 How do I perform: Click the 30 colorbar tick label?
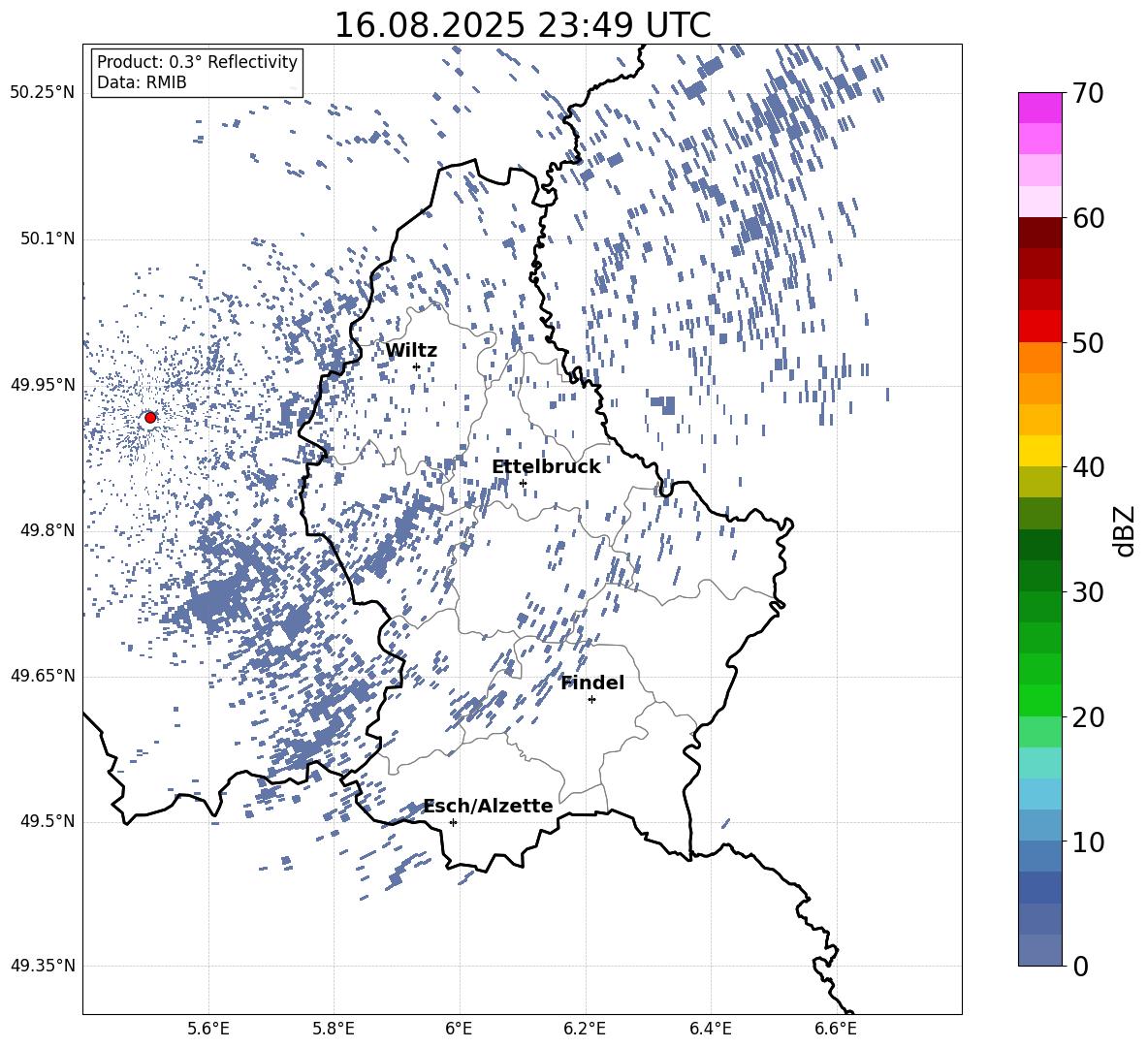[x=1088, y=592]
